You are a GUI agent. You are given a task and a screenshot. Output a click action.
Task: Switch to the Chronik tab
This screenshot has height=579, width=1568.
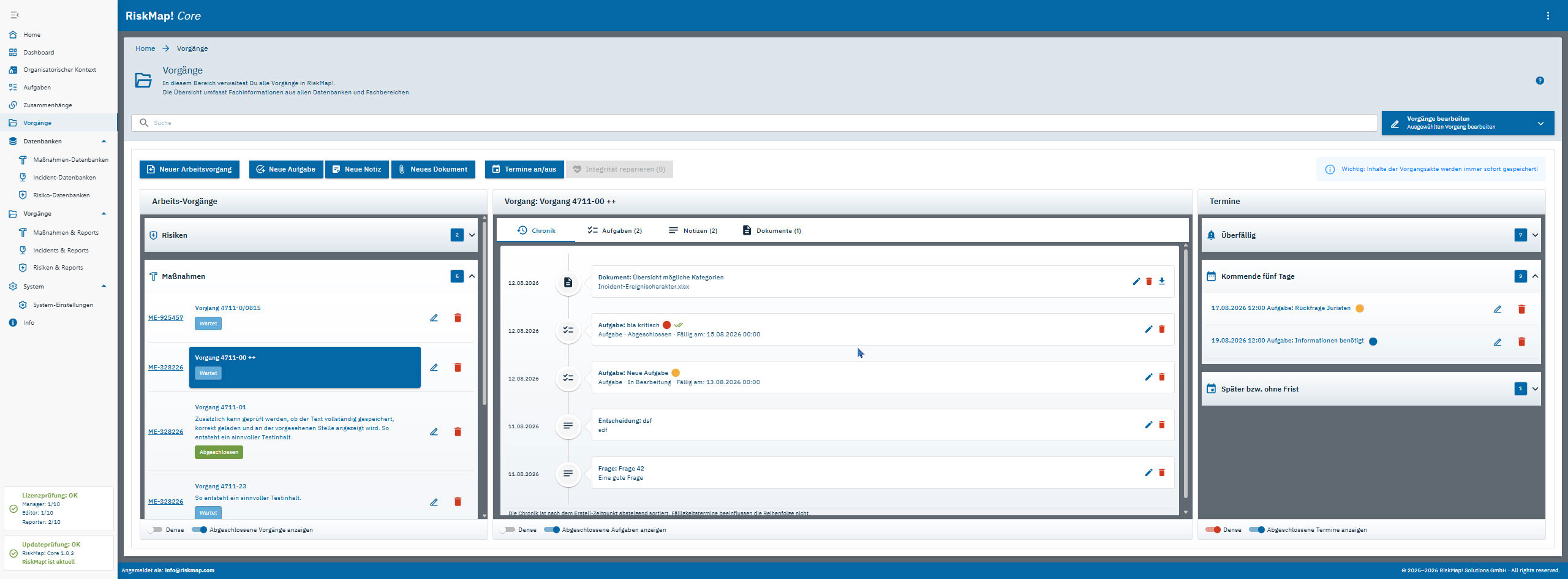click(x=536, y=231)
